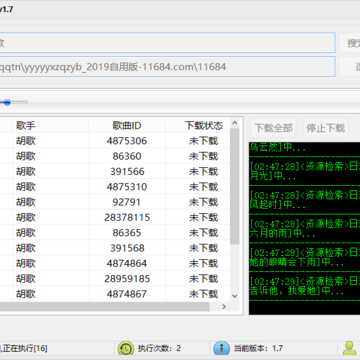The width and height of the screenshot is (360, 360).
Task: Select the row with song ID 4875306
Action: [x=115, y=141]
